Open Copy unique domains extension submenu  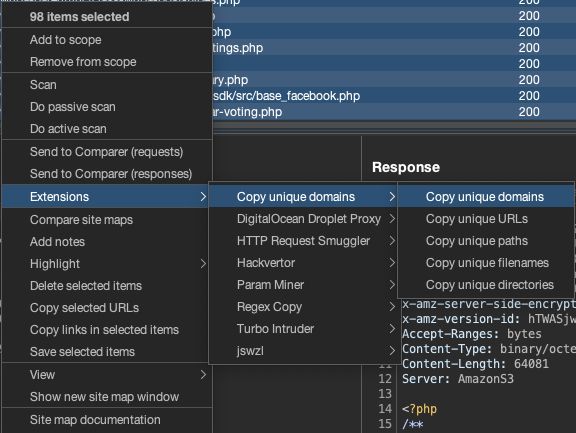pos(303,196)
